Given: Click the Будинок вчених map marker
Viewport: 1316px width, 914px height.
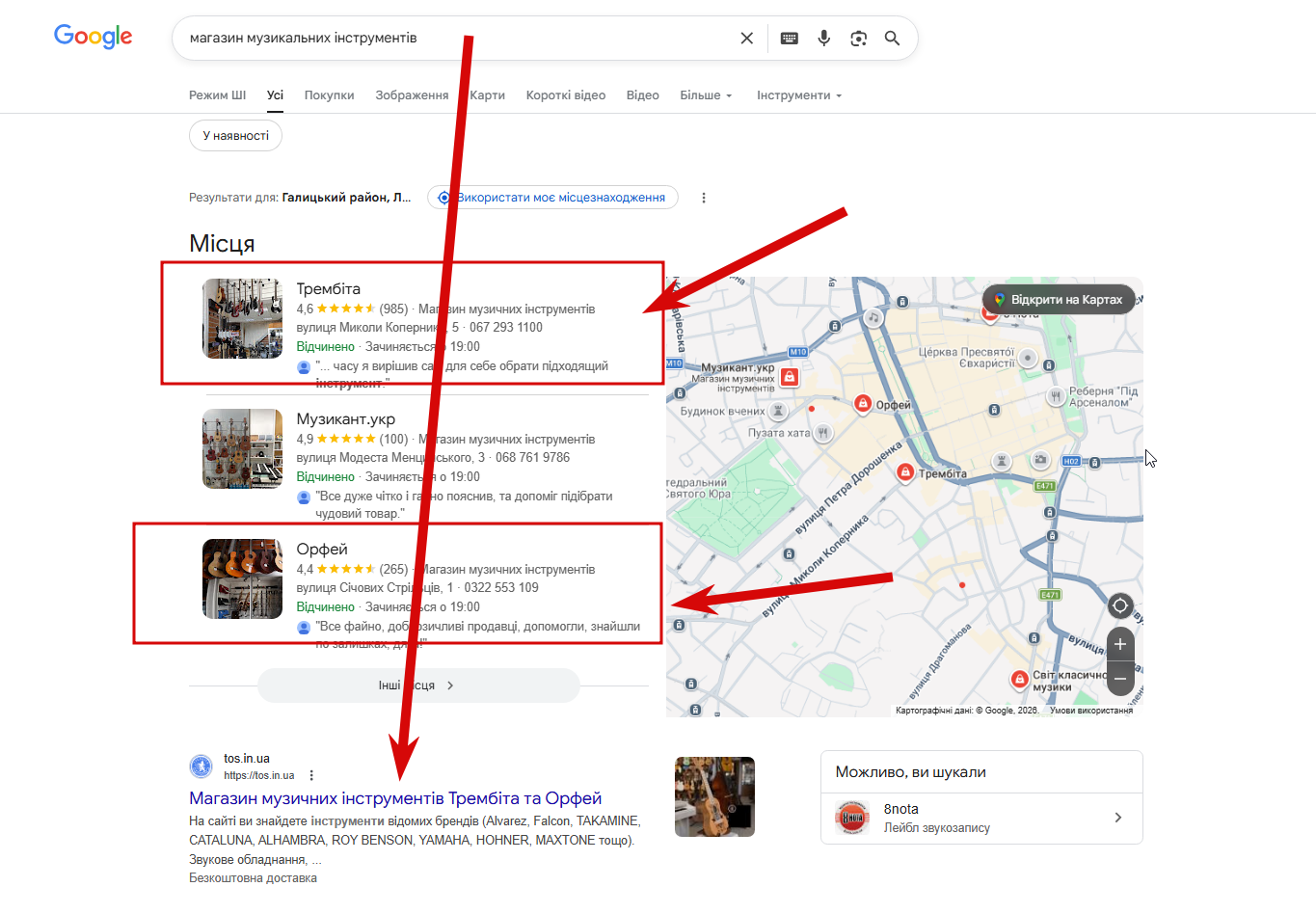Looking at the screenshot, I should click(778, 411).
